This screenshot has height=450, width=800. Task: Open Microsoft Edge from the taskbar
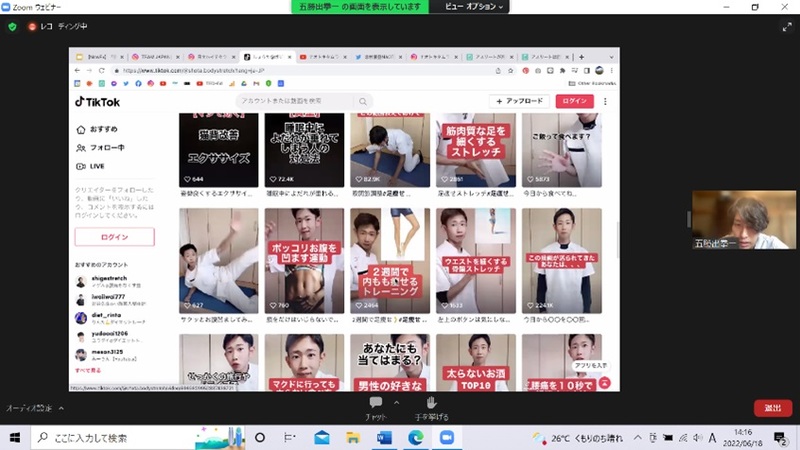click(x=415, y=438)
